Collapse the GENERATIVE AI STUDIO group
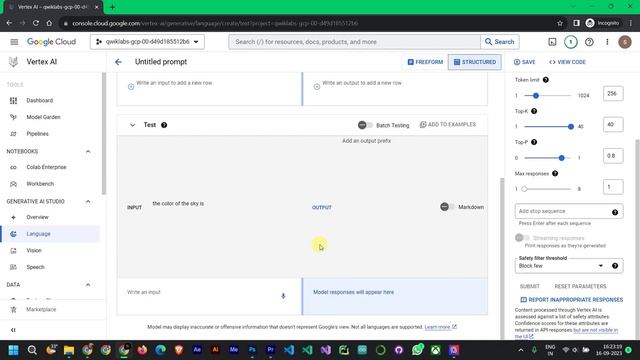 point(88,202)
